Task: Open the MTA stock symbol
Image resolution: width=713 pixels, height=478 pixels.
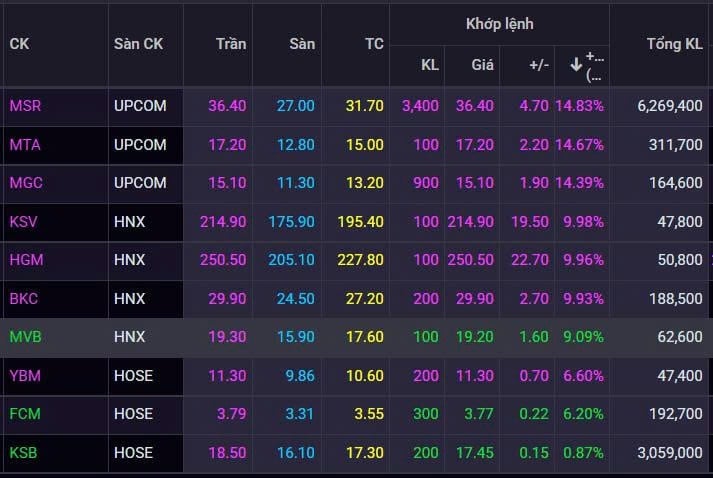Action: point(25,145)
